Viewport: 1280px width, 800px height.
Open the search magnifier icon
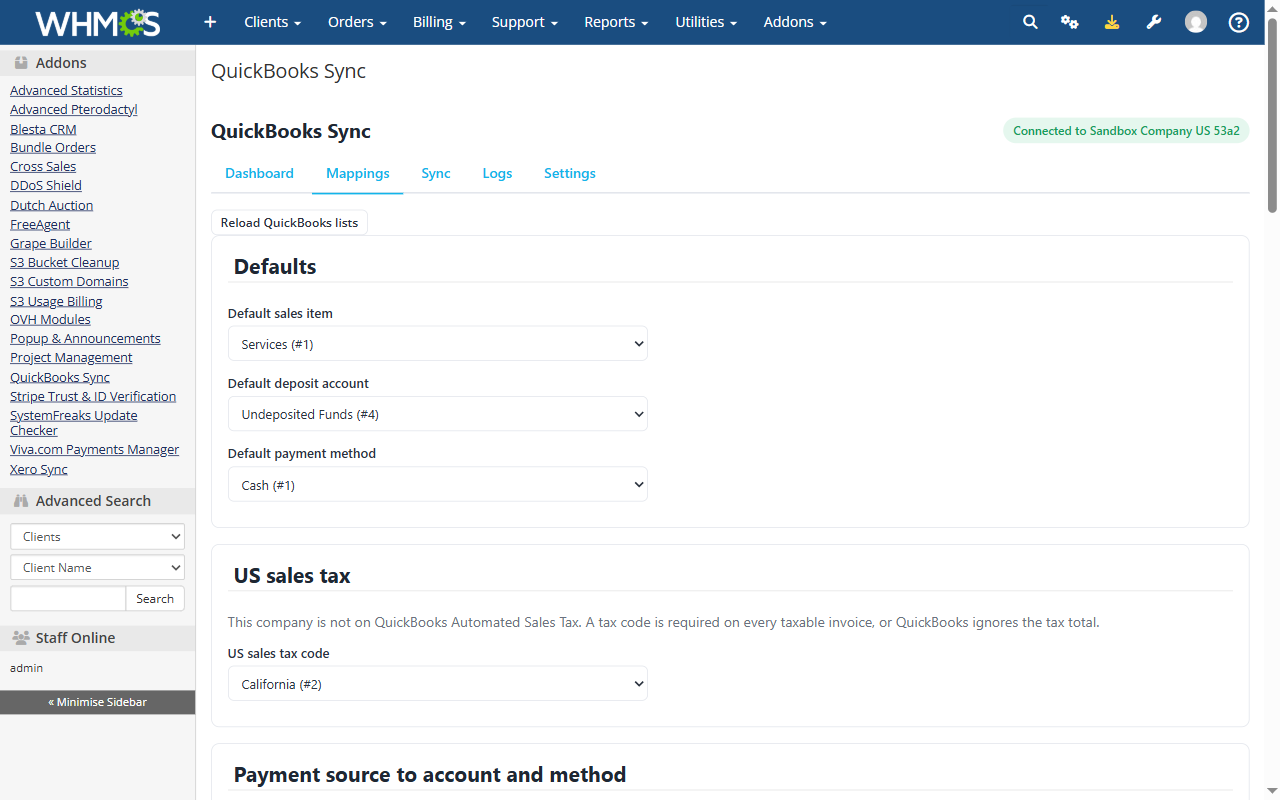tap(1030, 22)
